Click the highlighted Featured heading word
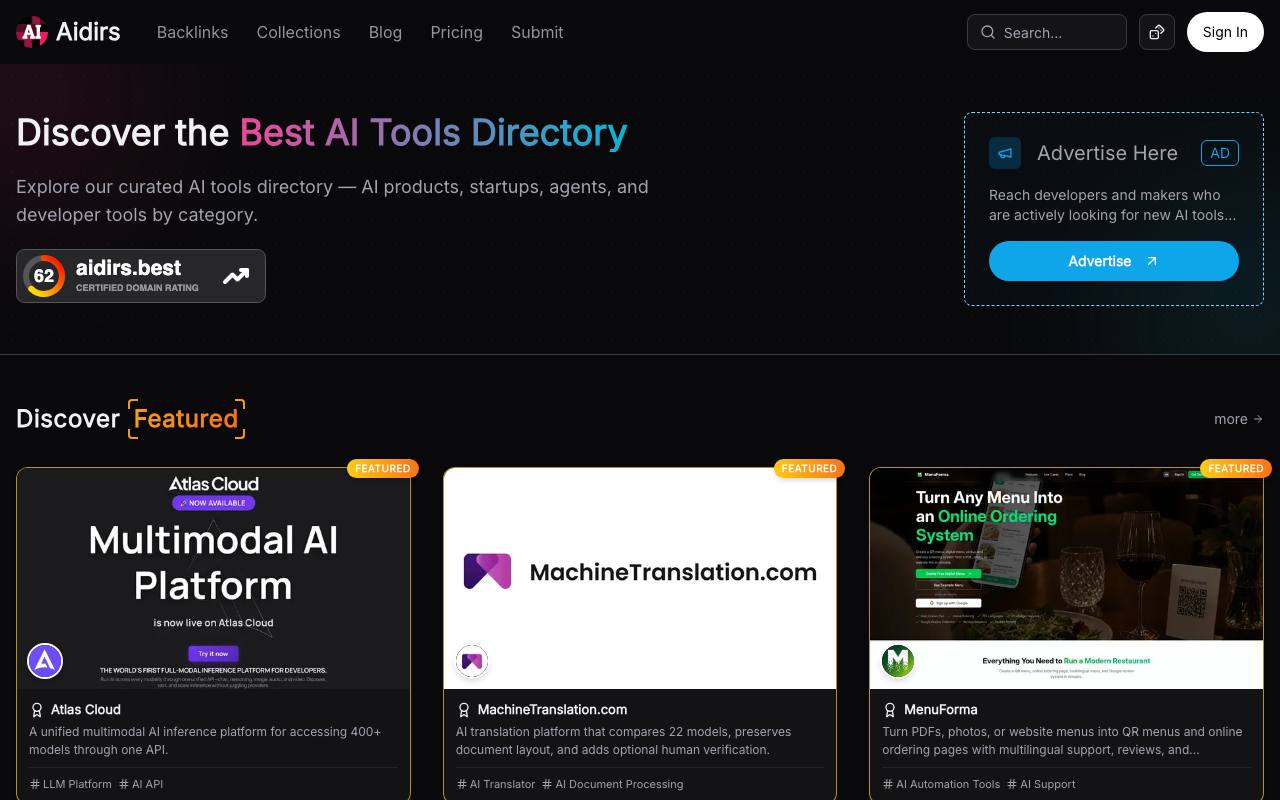 pos(186,419)
